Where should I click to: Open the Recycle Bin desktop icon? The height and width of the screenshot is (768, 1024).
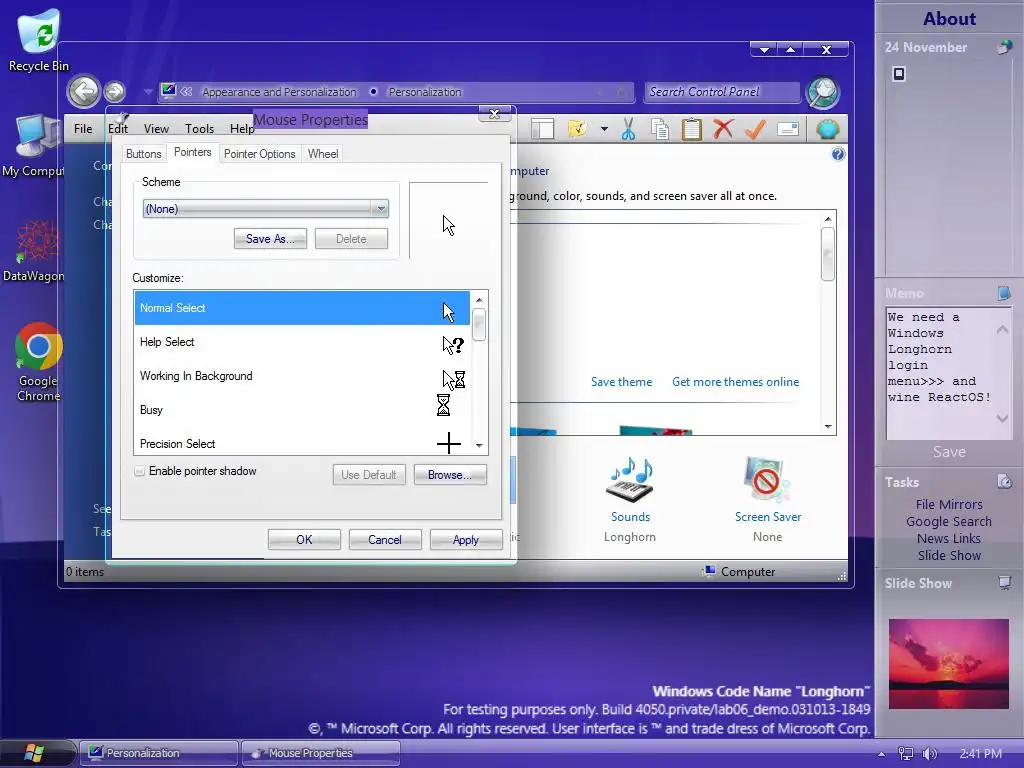39,39
